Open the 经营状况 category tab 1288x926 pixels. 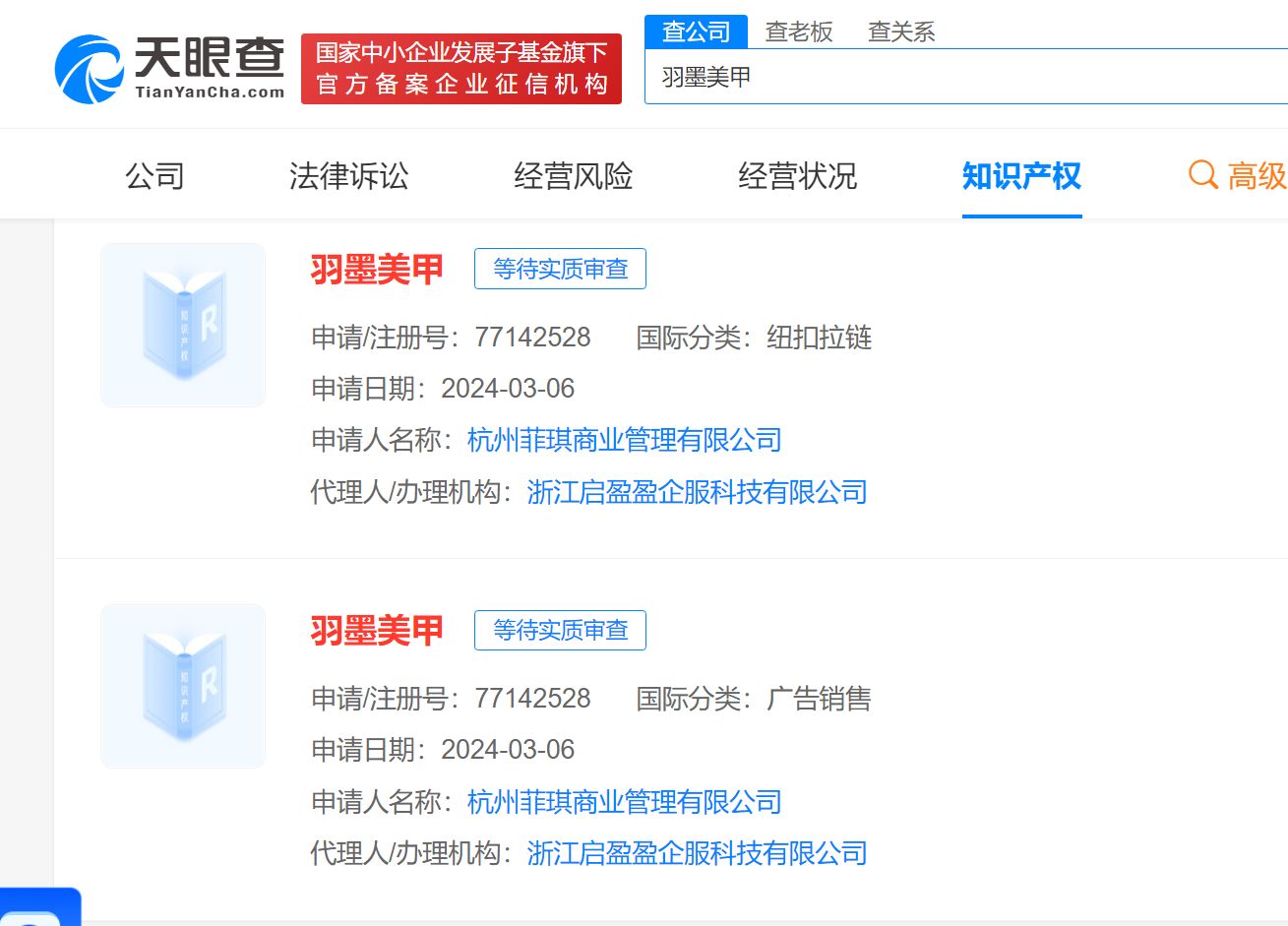(797, 176)
